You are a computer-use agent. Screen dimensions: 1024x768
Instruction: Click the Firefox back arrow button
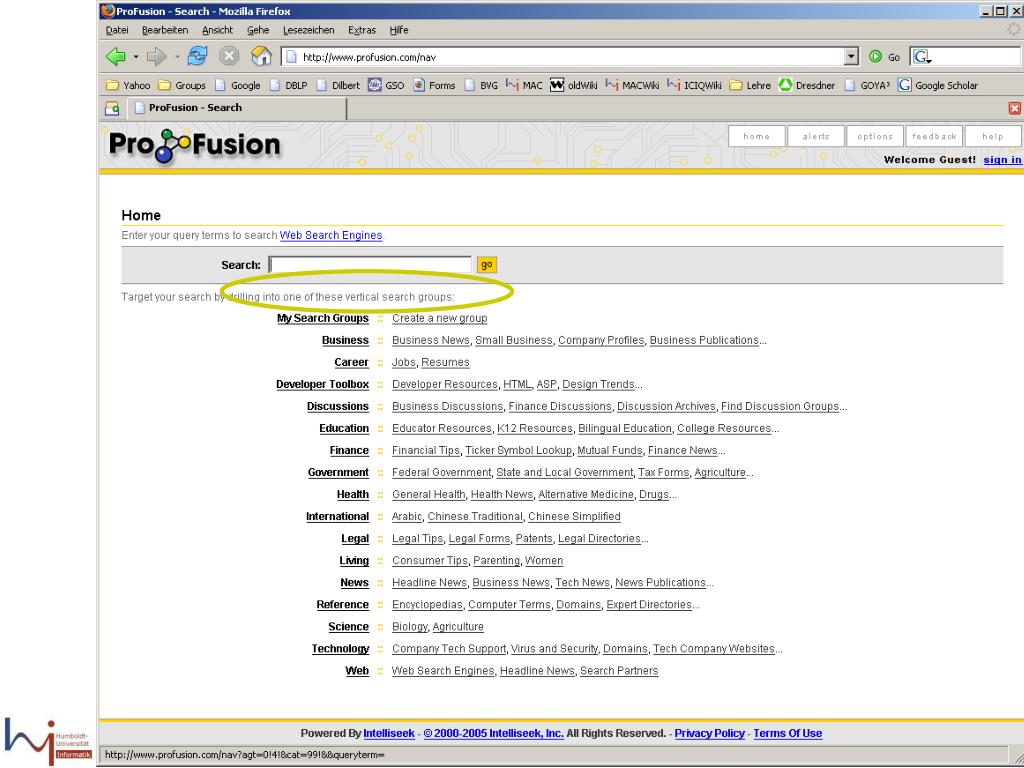[116, 56]
